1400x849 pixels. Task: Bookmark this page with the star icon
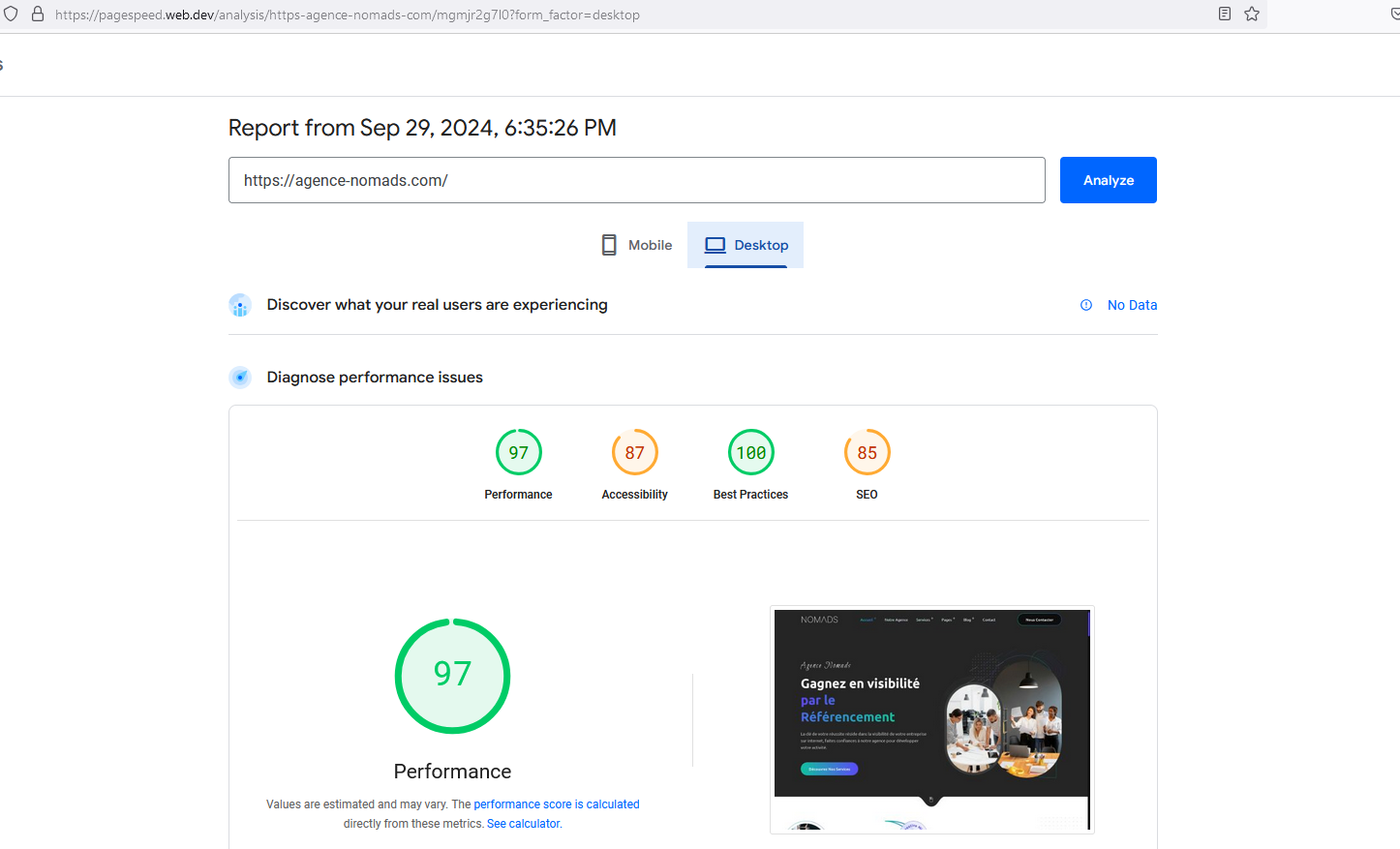[1252, 14]
